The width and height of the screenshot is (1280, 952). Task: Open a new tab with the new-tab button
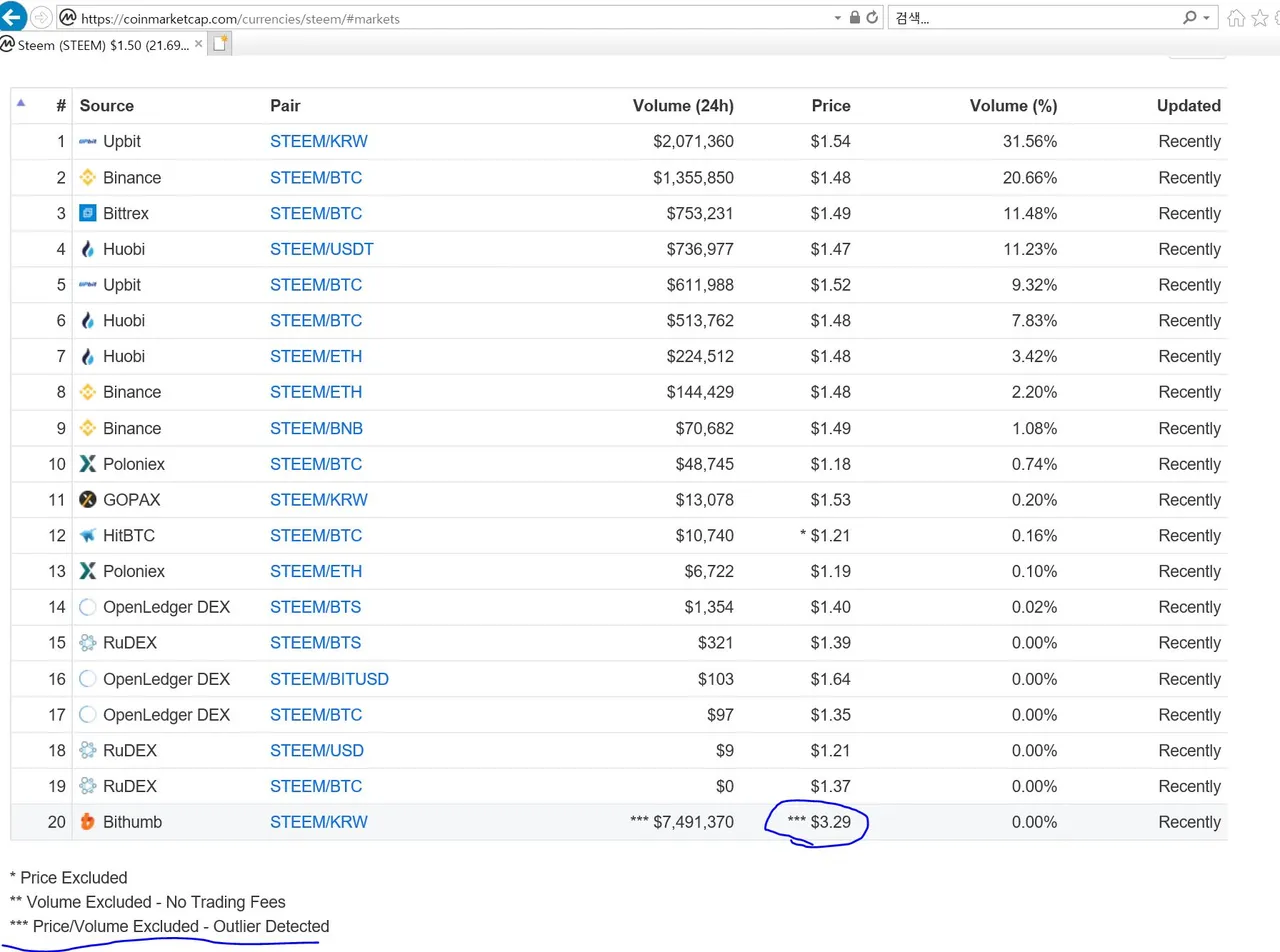[220, 43]
